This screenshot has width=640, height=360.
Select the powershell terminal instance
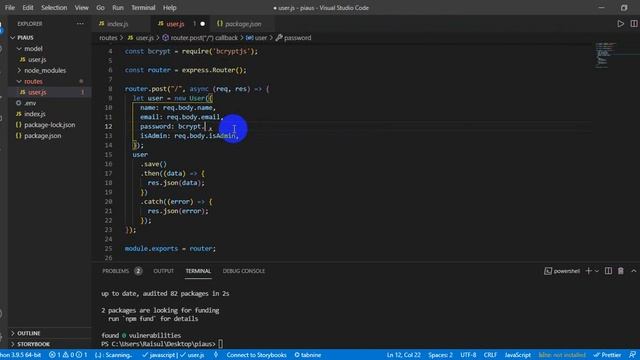(562, 271)
